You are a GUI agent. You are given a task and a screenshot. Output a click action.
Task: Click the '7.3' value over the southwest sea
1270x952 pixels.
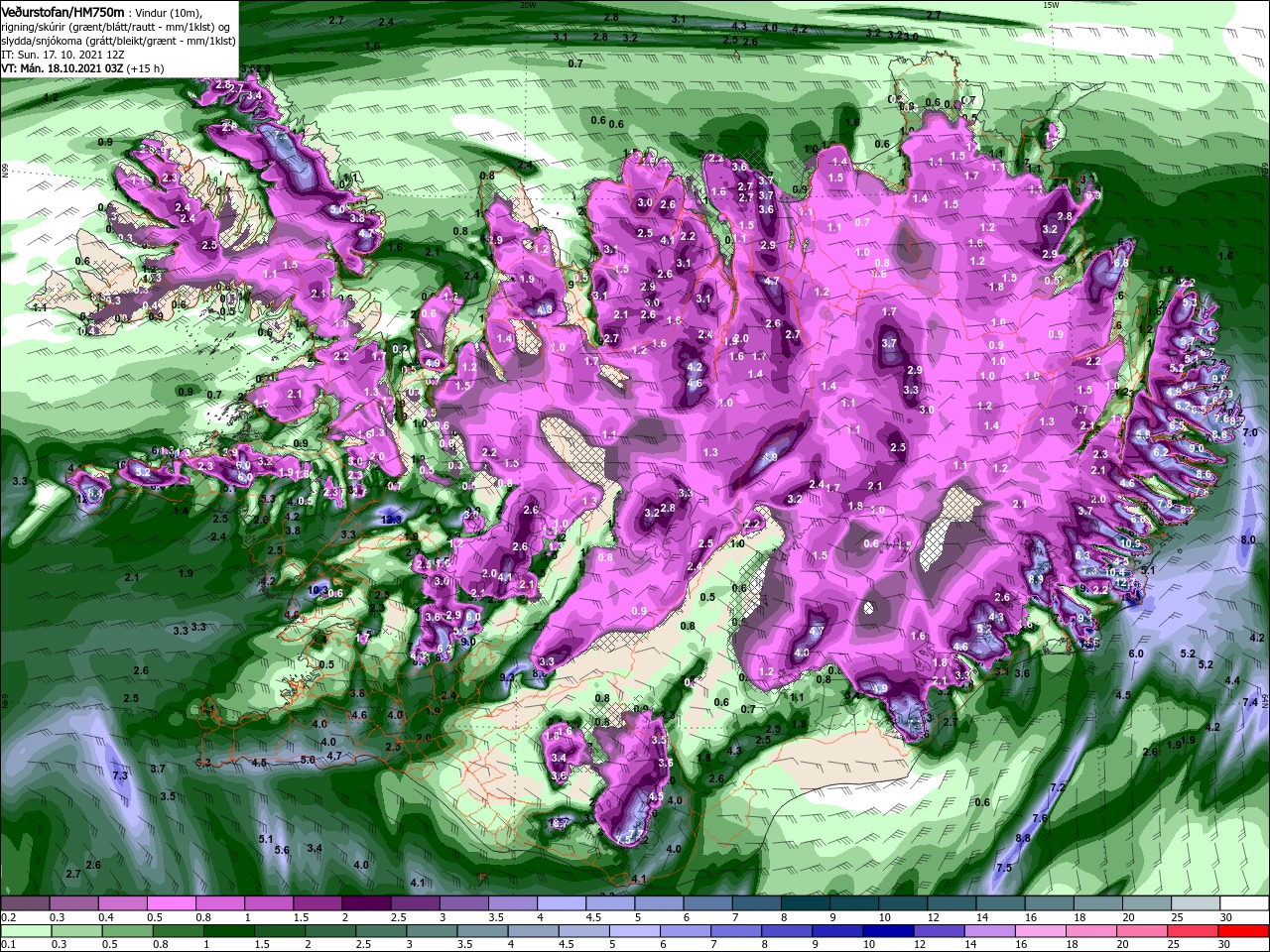tap(121, 774)
